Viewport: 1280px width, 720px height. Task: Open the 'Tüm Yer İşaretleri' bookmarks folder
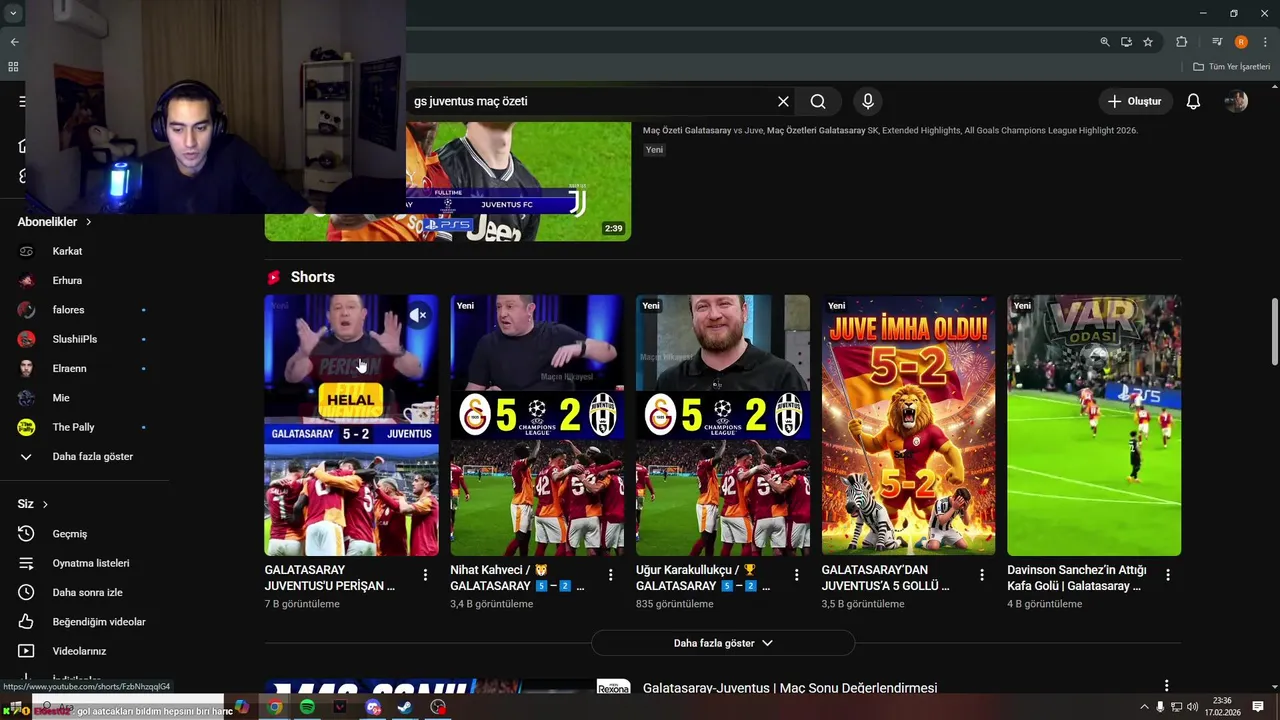(1232, 67)
